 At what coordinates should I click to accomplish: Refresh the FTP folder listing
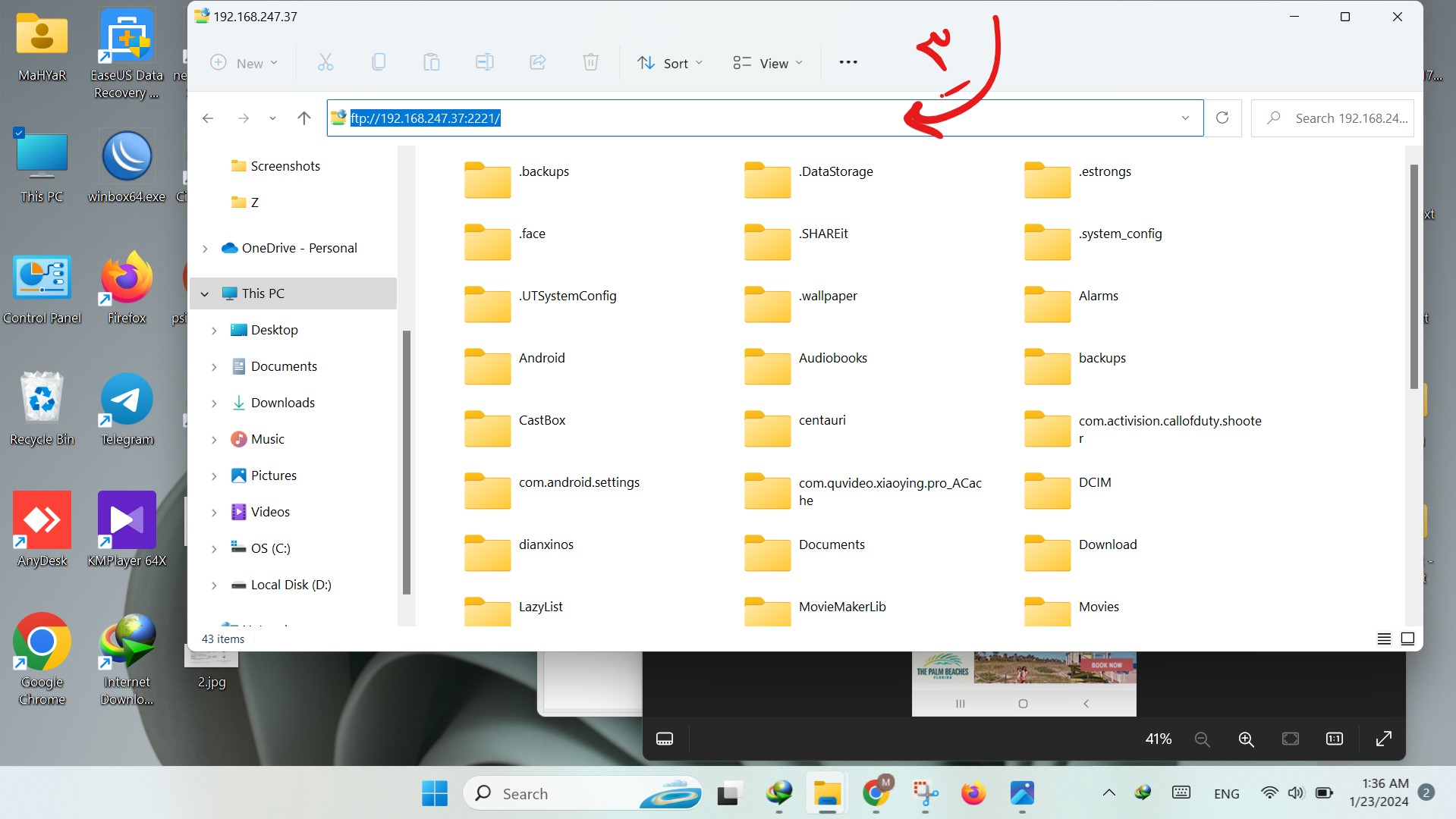(1222, 118)
